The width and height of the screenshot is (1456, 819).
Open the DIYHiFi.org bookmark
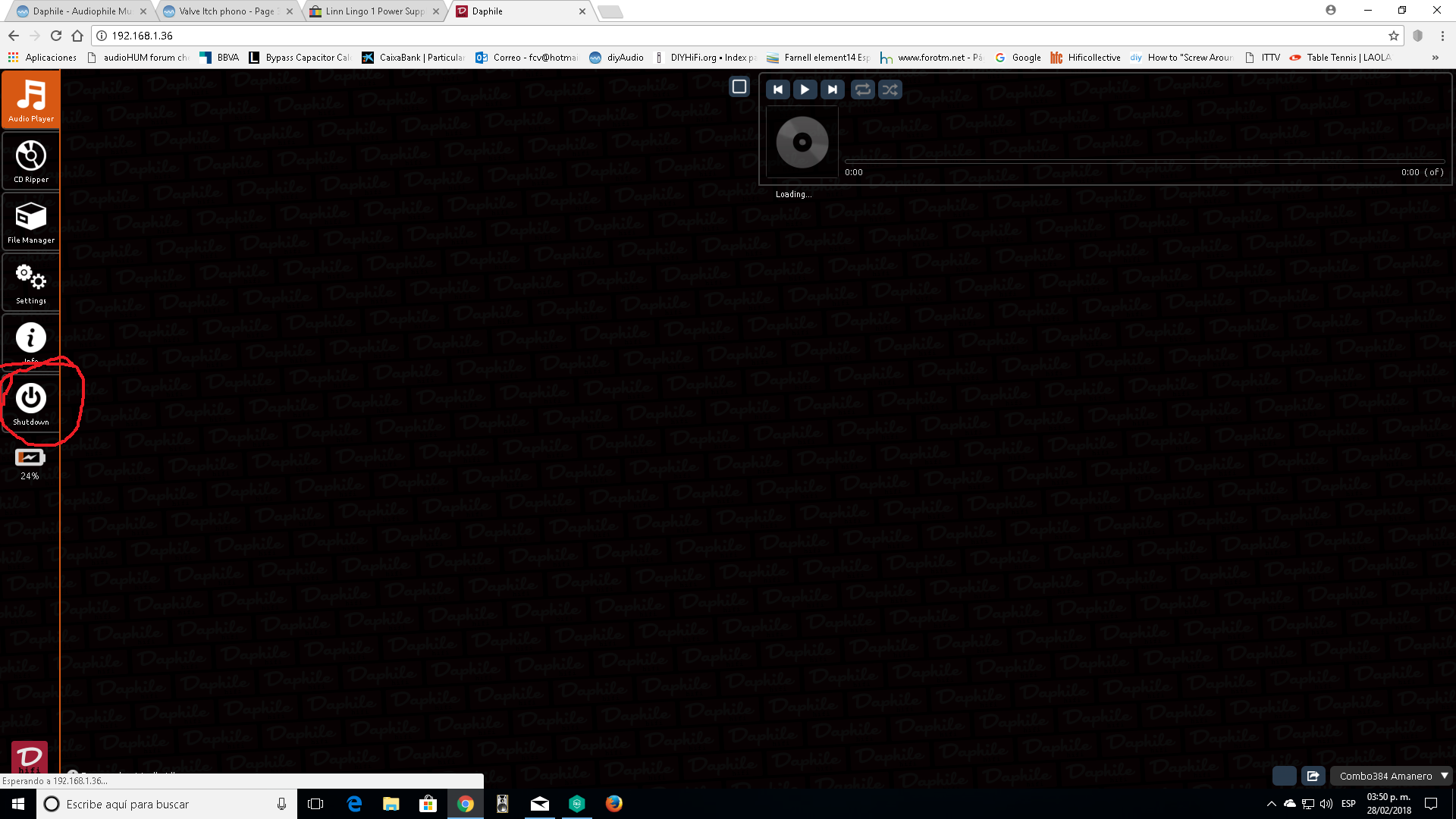coord(705,58)
